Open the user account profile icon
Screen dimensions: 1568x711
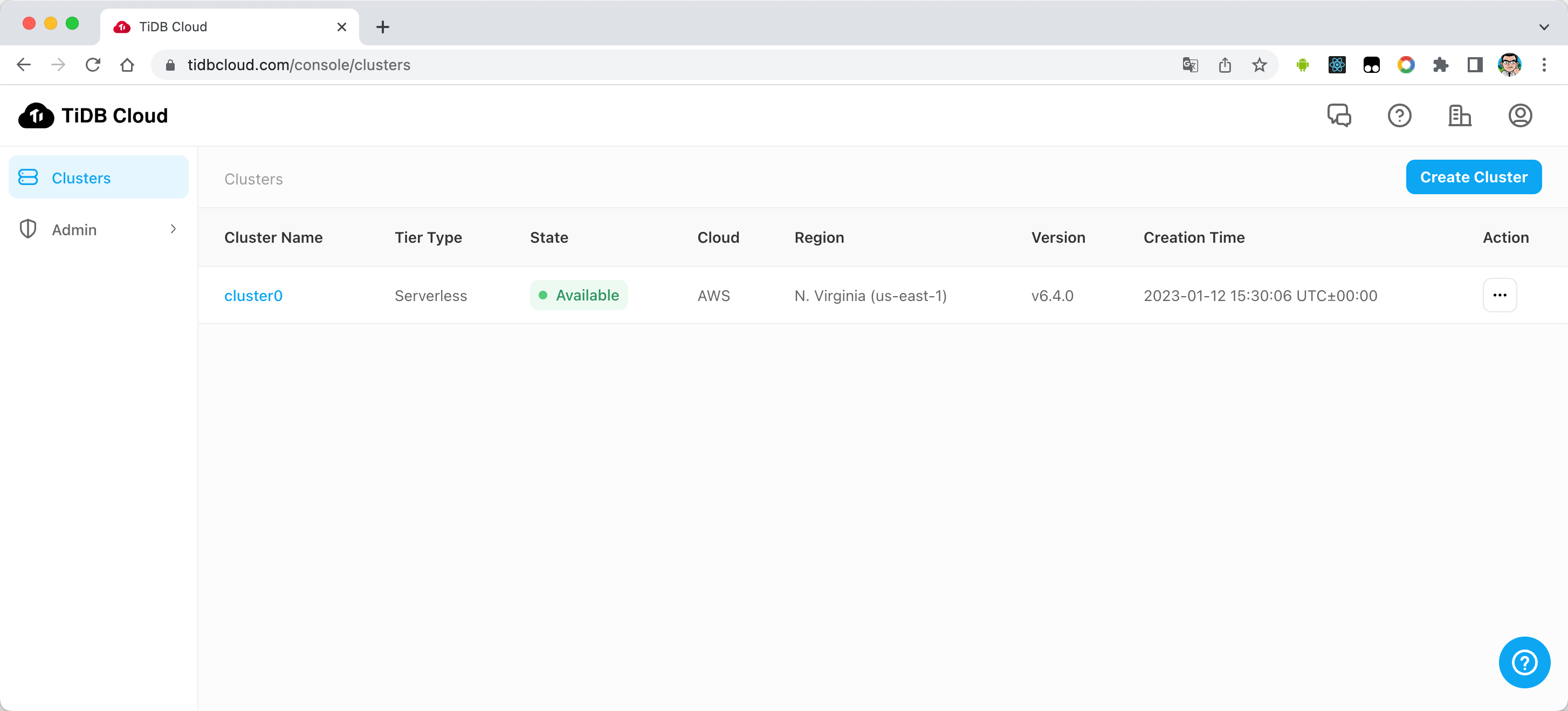click(x=1520, y=115)
